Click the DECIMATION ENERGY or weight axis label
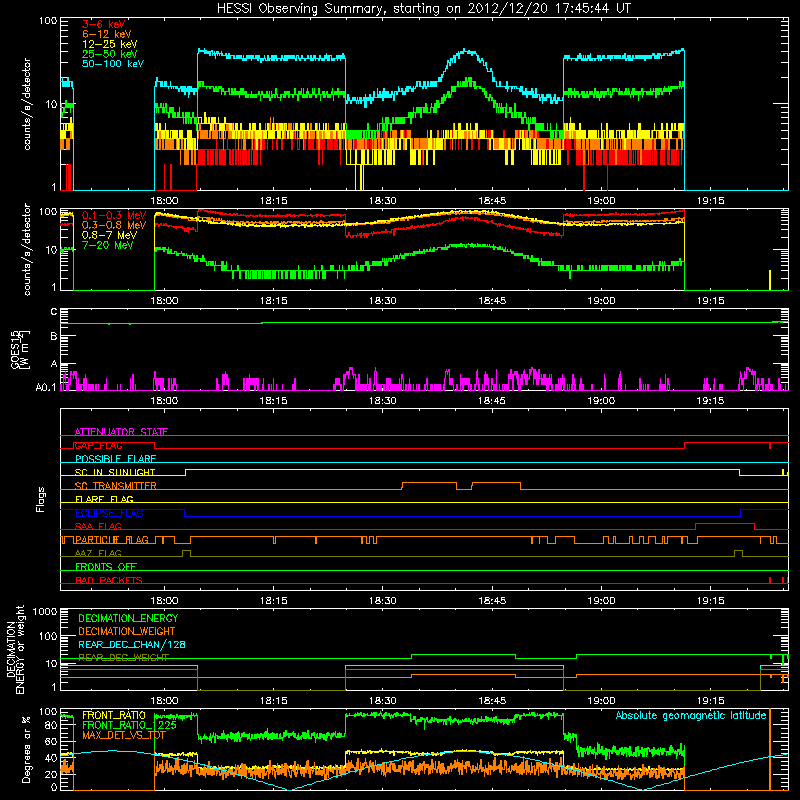The width and height of the screenshot is (800, 800). pos(15,649)
